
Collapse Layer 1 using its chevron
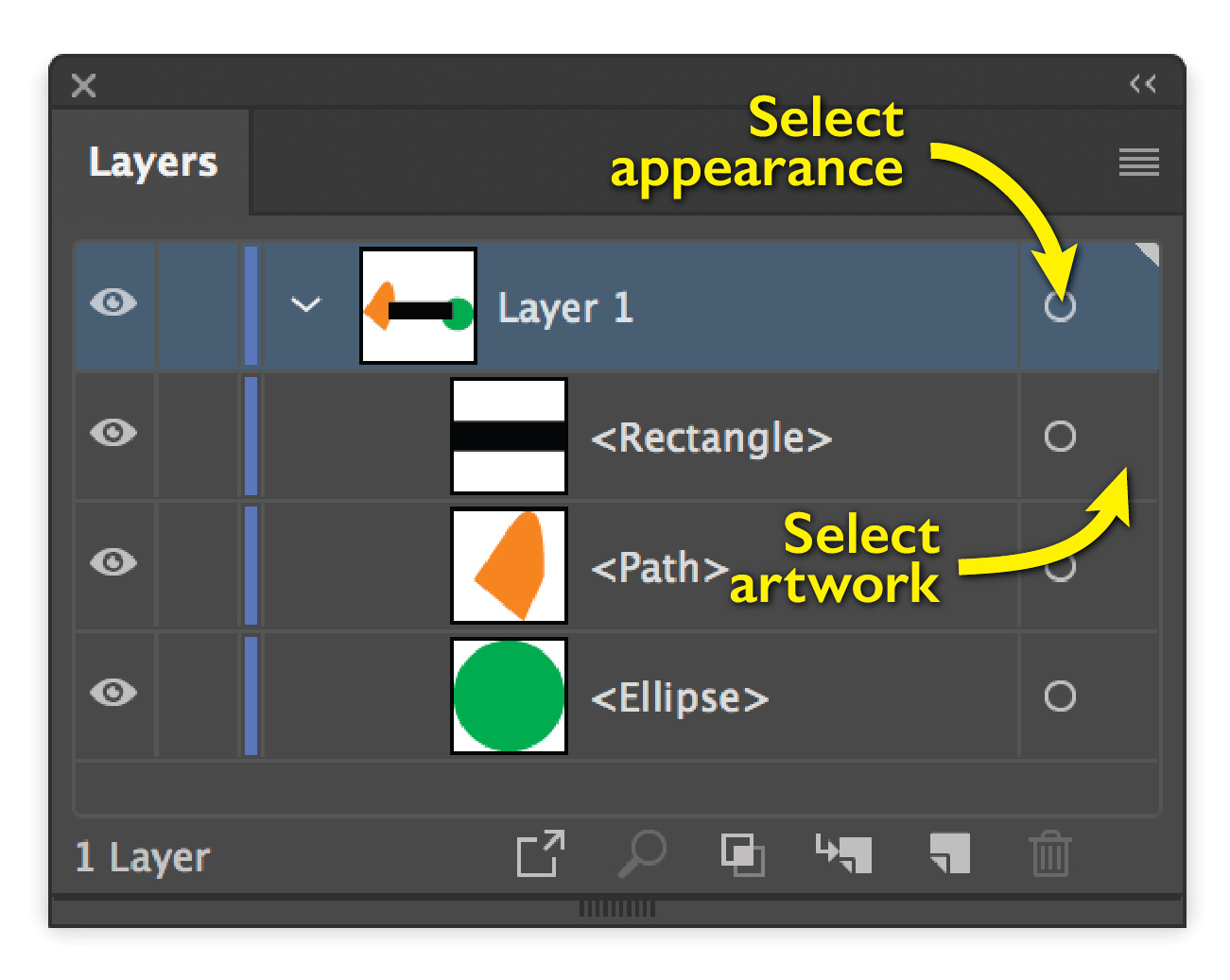click(x=306, y=304)
